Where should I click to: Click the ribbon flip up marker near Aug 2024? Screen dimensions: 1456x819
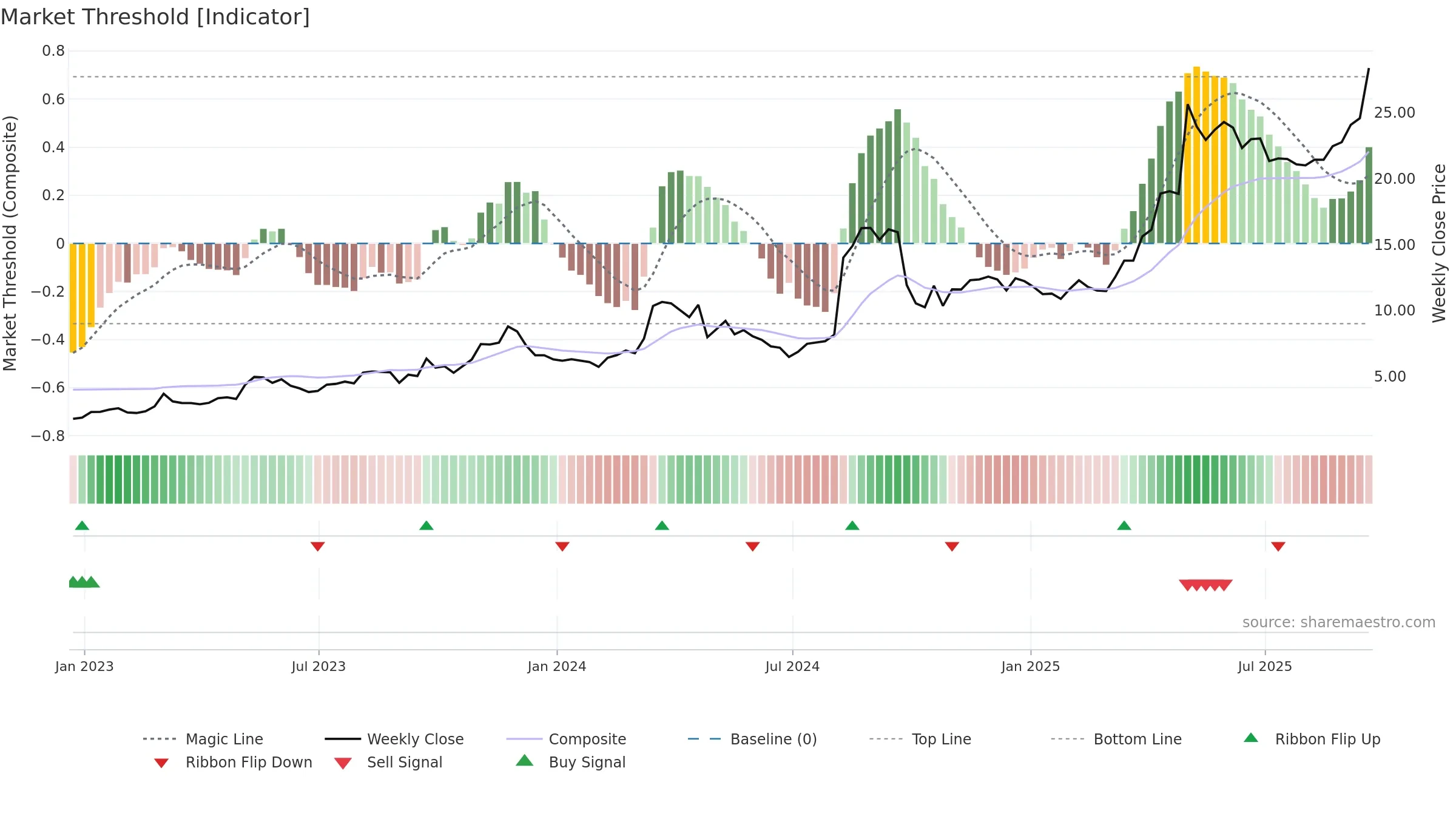[x=852, y=525]
